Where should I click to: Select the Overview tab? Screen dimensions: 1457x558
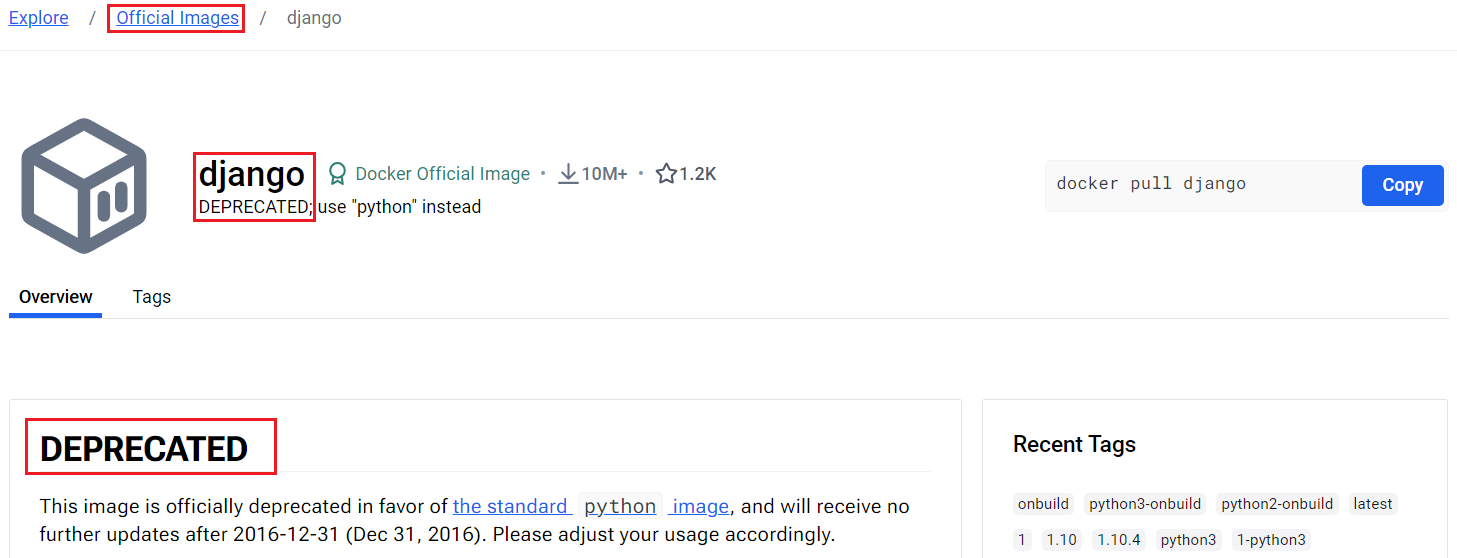pos(56,297)
